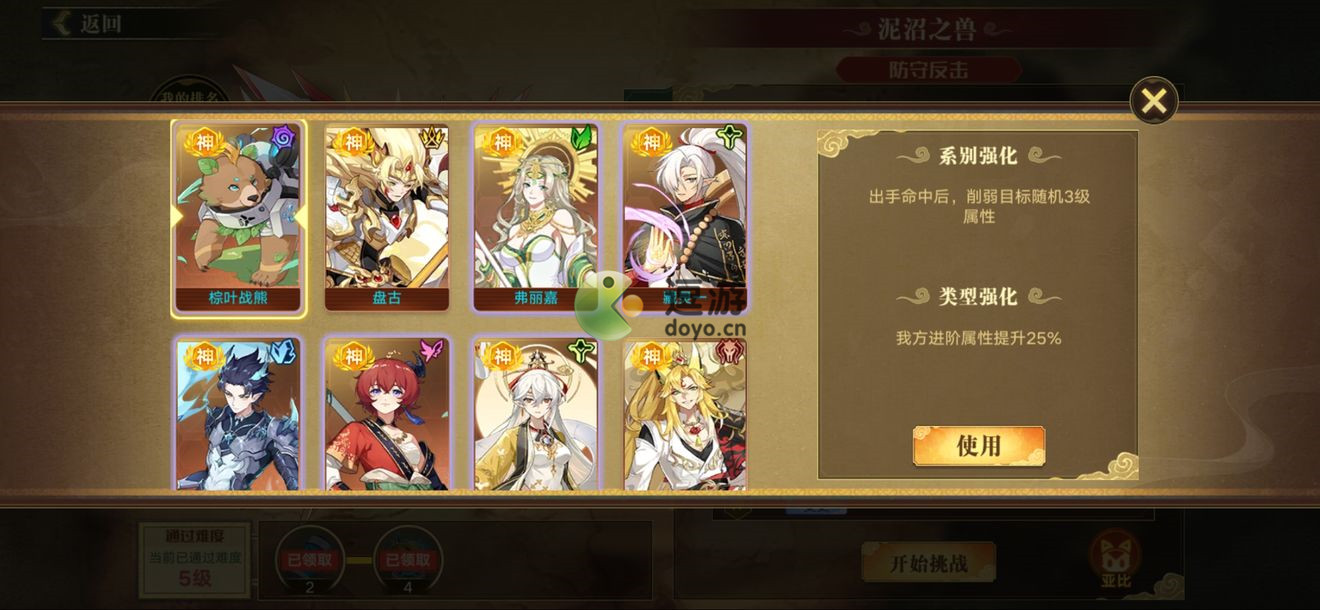Choose the 弗丽嘉 character card
1320x610 pixels.
pyautogui.click(x=536, y=218)
